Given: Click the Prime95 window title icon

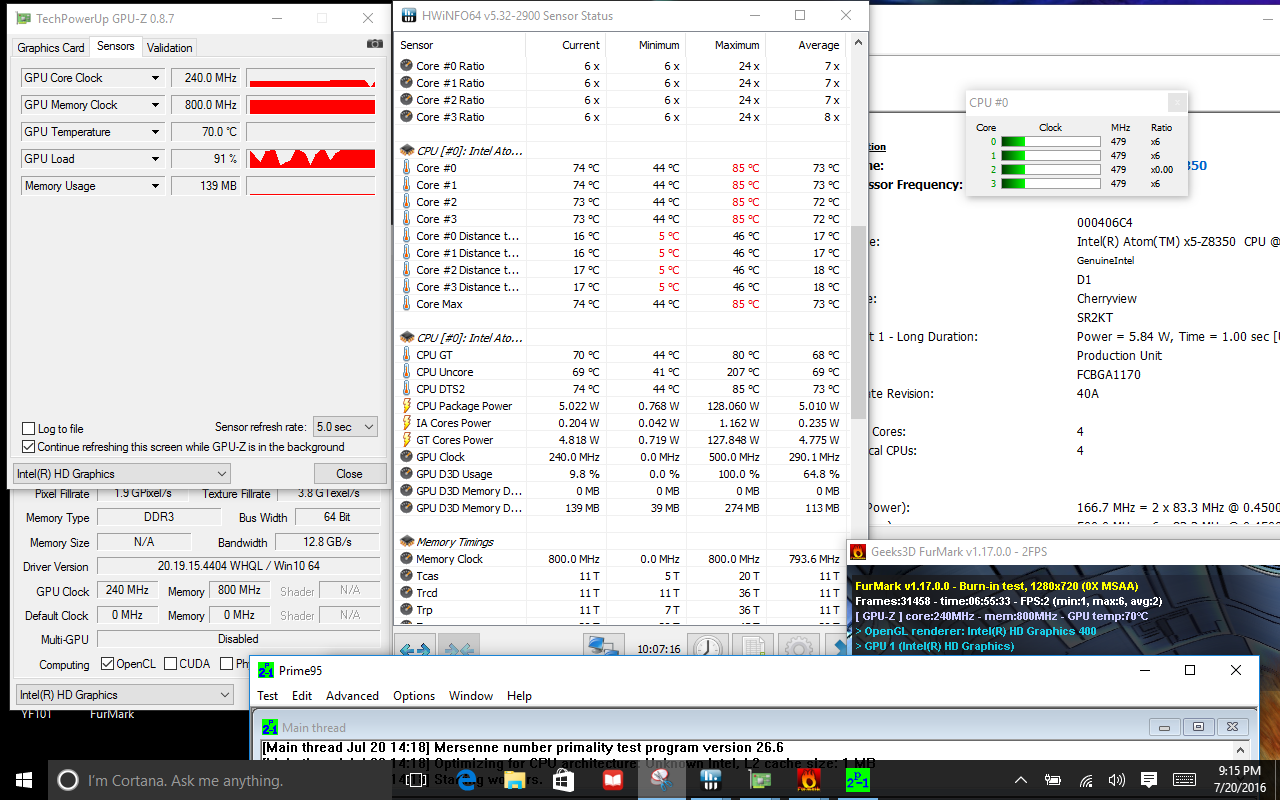Looking at the screenshot, I should pos(266,670).
